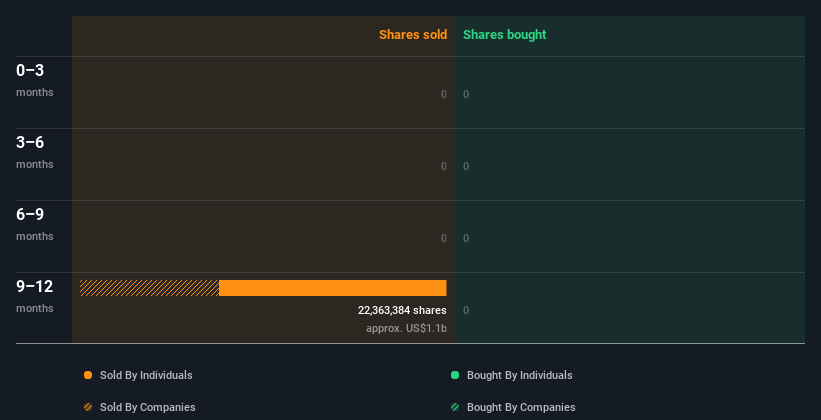Click the approx. US$1.1b value text
The height and width of the screenshot is (420, 821).
coord(406,328)
